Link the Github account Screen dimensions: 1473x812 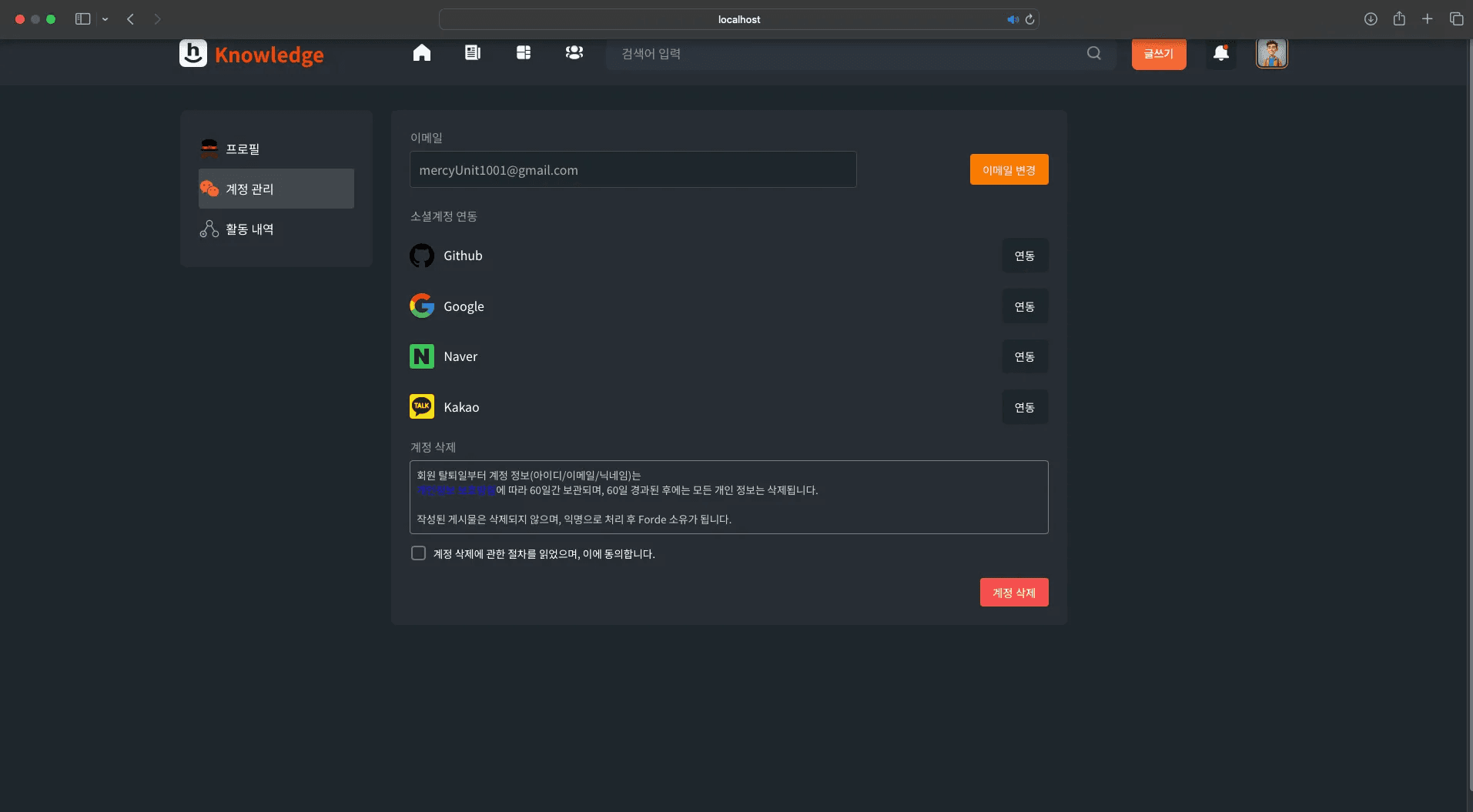click(x=1024, y=256)
